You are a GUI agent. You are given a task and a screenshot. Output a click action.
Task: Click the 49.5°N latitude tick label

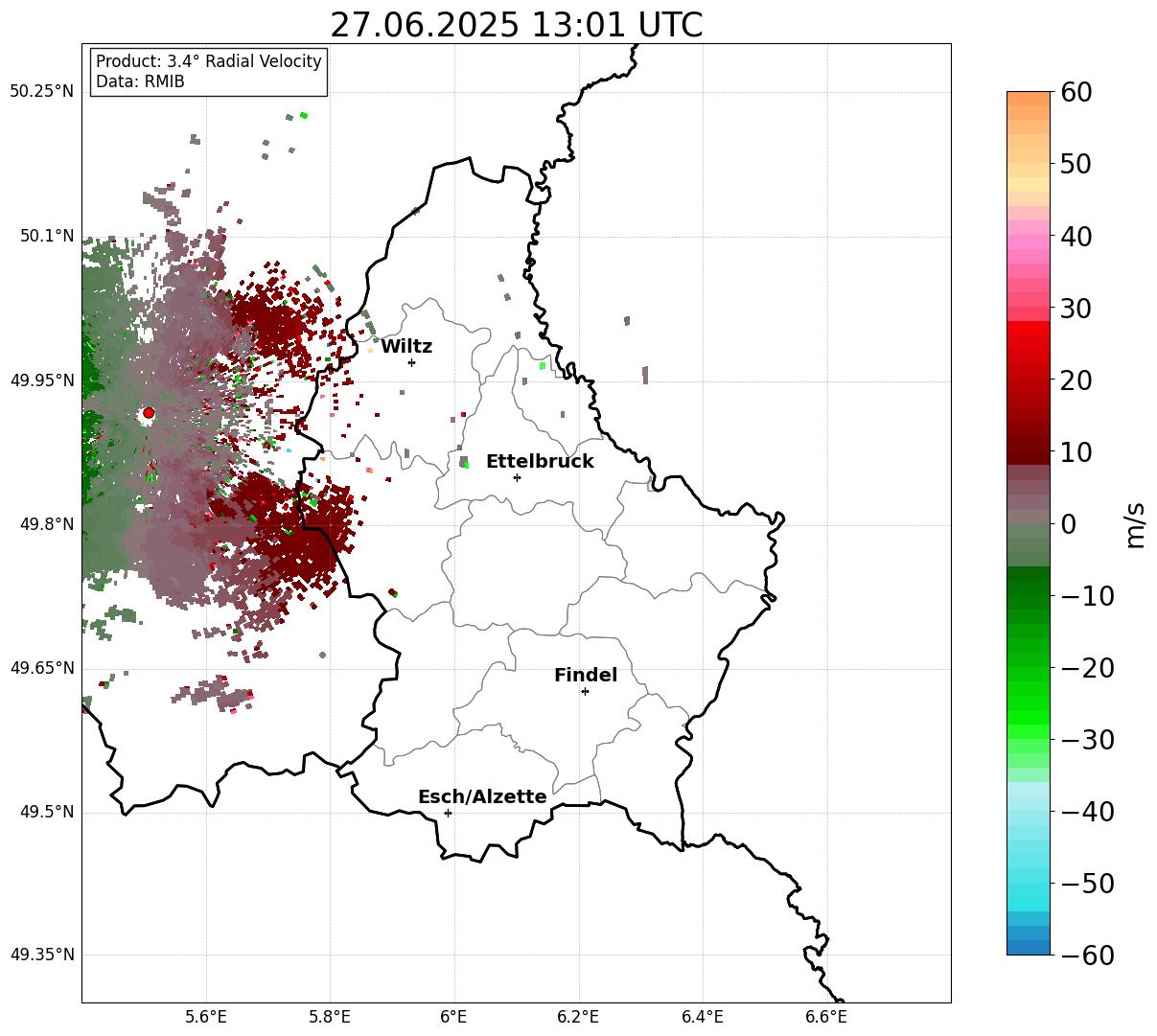click(x=46, y=812)
